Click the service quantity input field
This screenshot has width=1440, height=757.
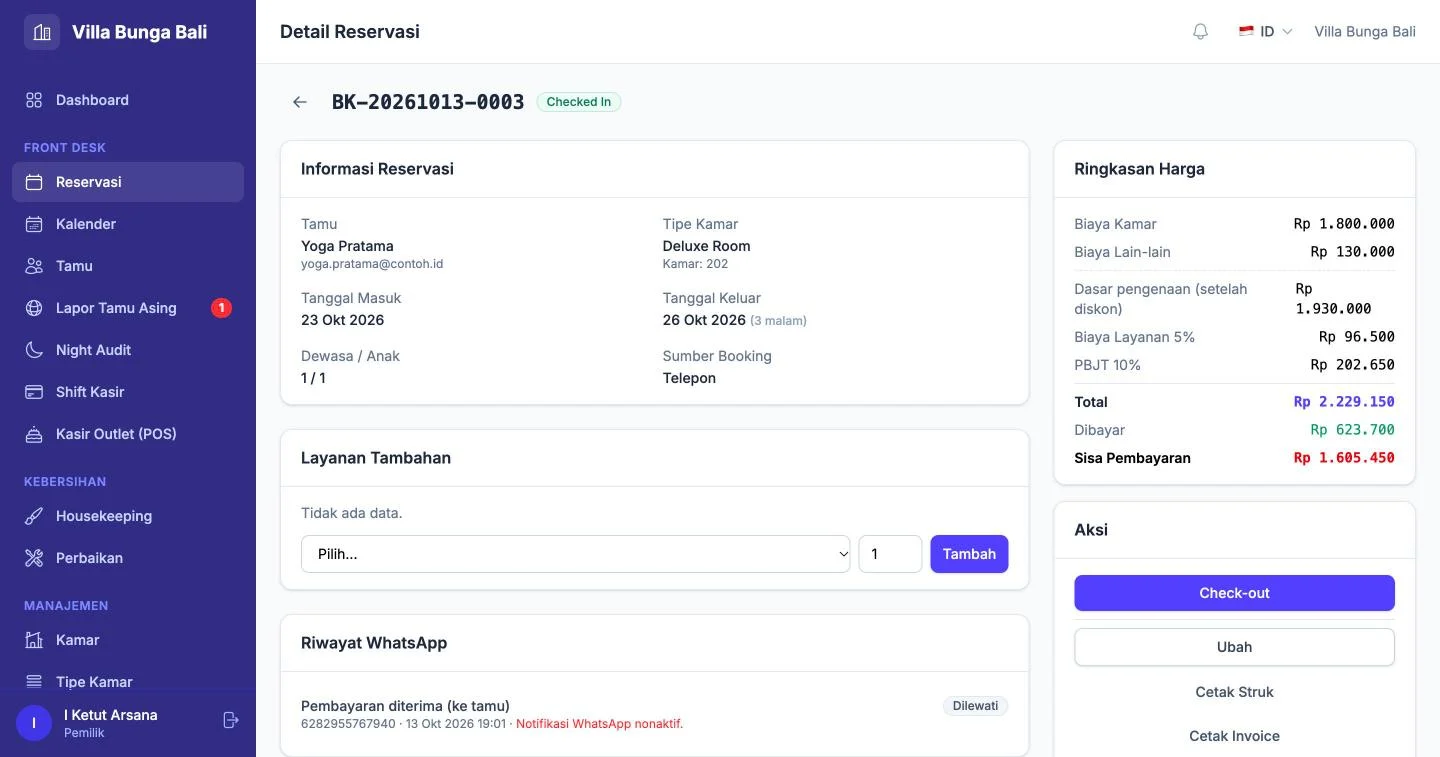point(890,554)
